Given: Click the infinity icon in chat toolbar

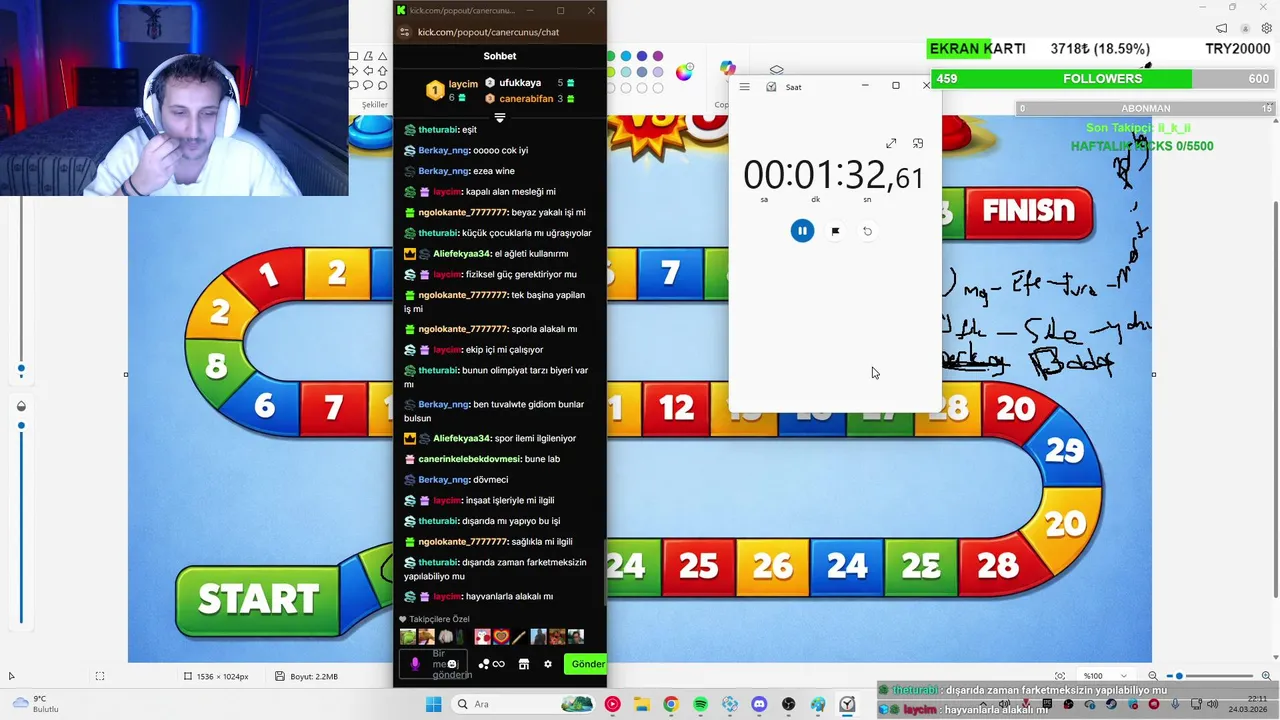Looking at the screenshot, I should pos(498,664).
